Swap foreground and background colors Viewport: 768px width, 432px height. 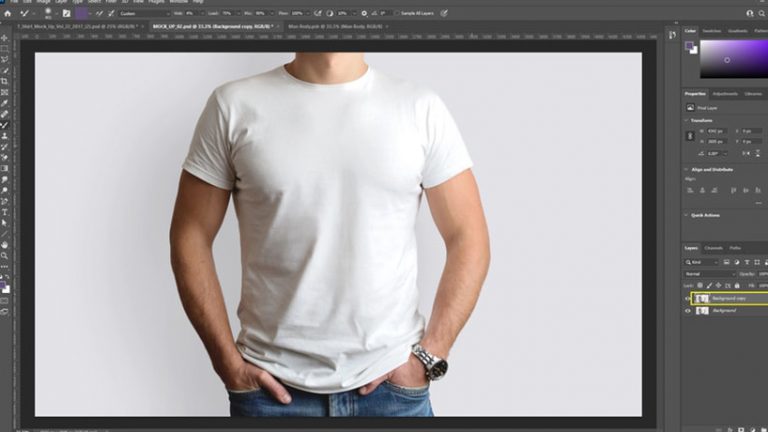tap(7, 277)
